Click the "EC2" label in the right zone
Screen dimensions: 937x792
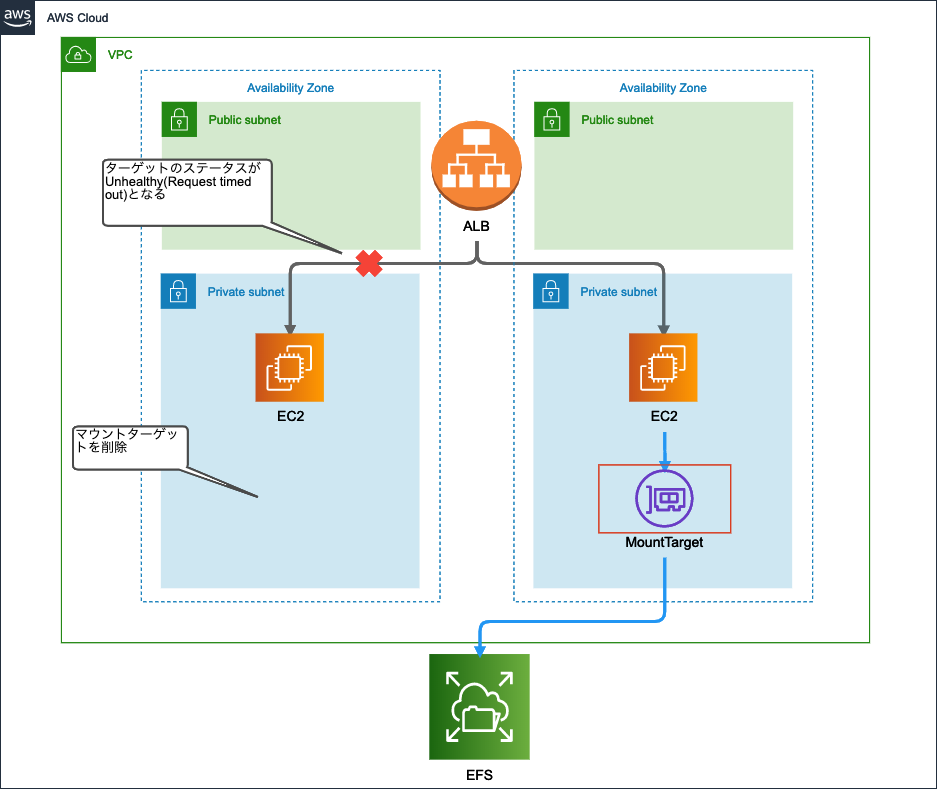click(664, 416)
